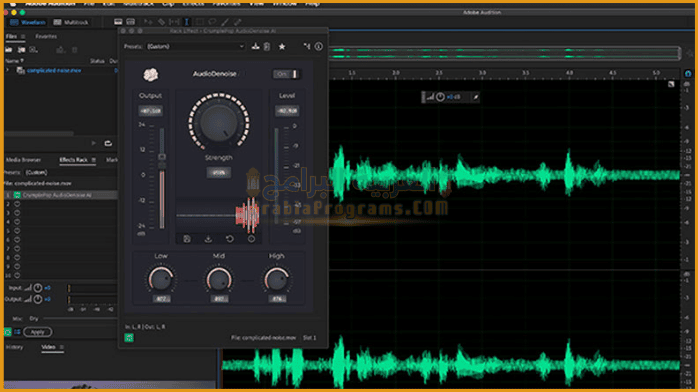Open channel map editor in Rack Effect window
Screen dimensions: 698x392
307,46
